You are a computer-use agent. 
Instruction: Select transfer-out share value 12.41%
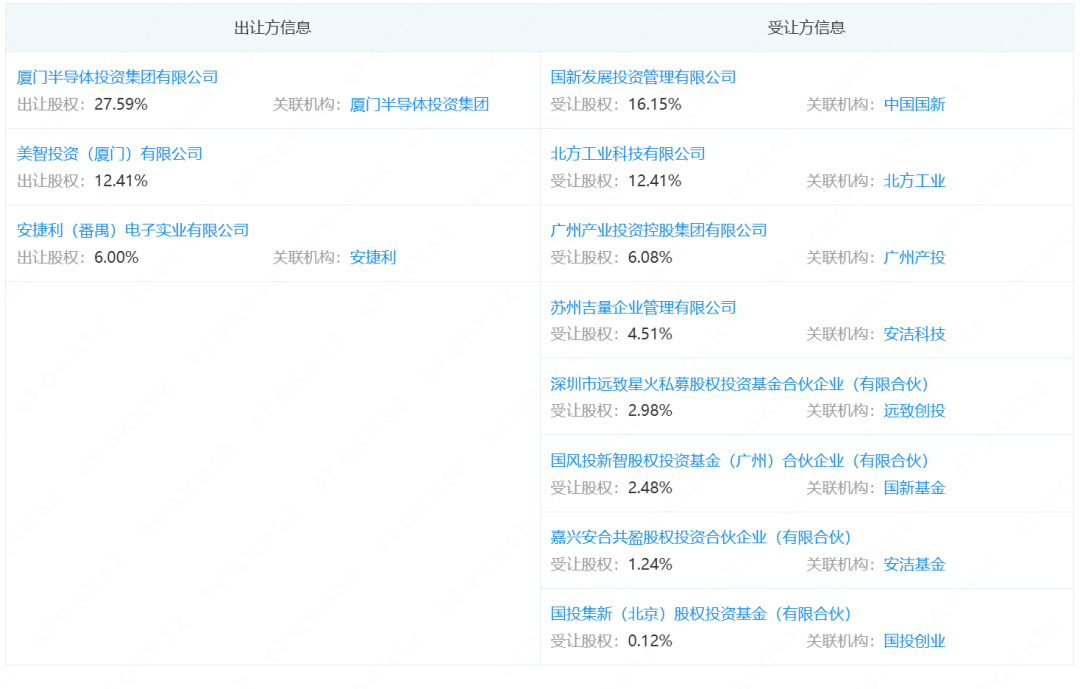pos(121,181)
